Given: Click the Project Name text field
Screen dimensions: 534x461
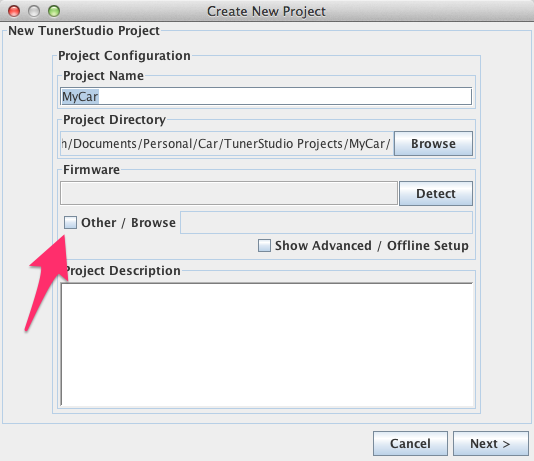Looking at the screenshot, I should click(x=266, y=97).
